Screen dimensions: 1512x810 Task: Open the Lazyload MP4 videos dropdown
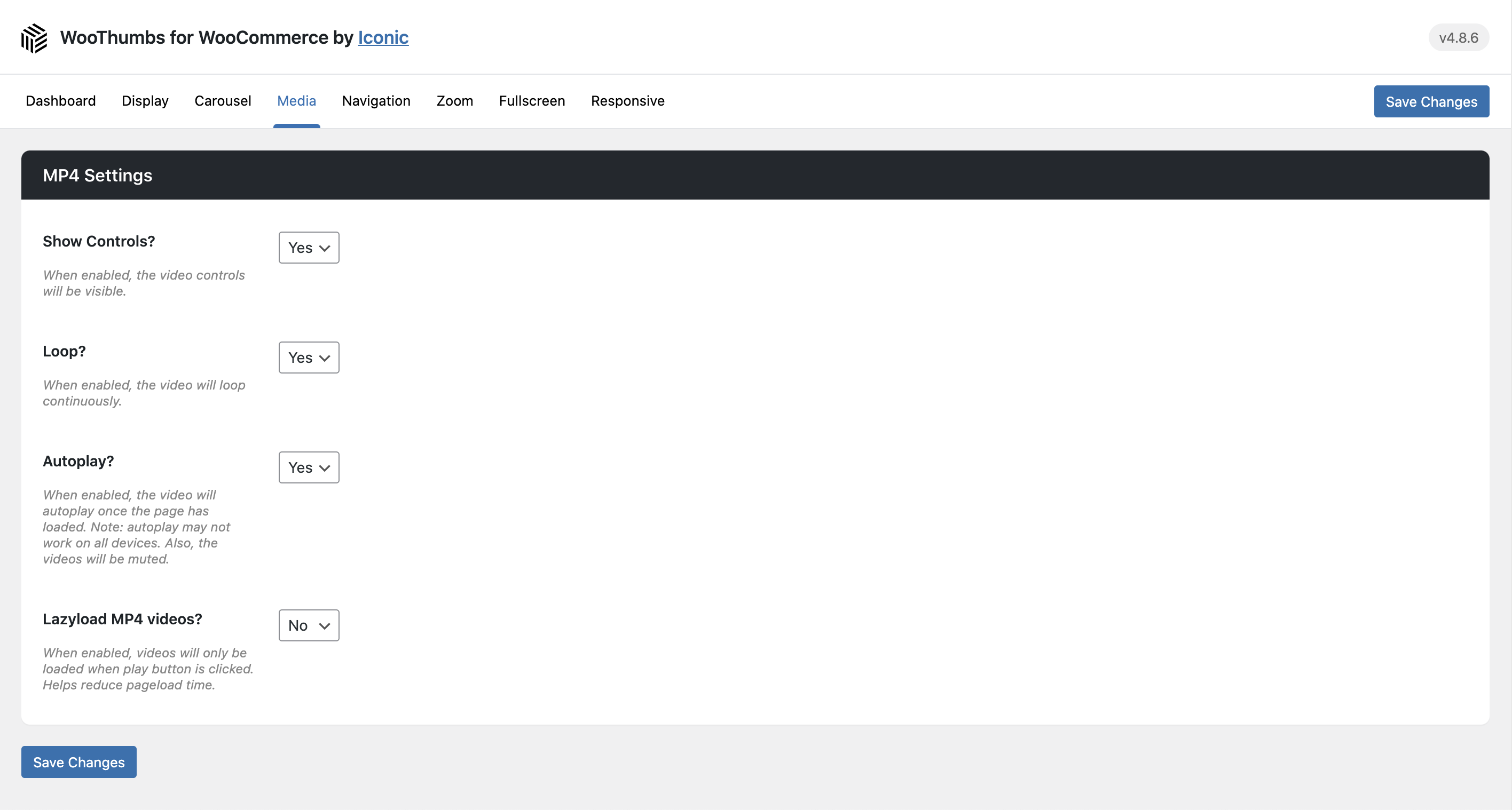pos(309,625)
